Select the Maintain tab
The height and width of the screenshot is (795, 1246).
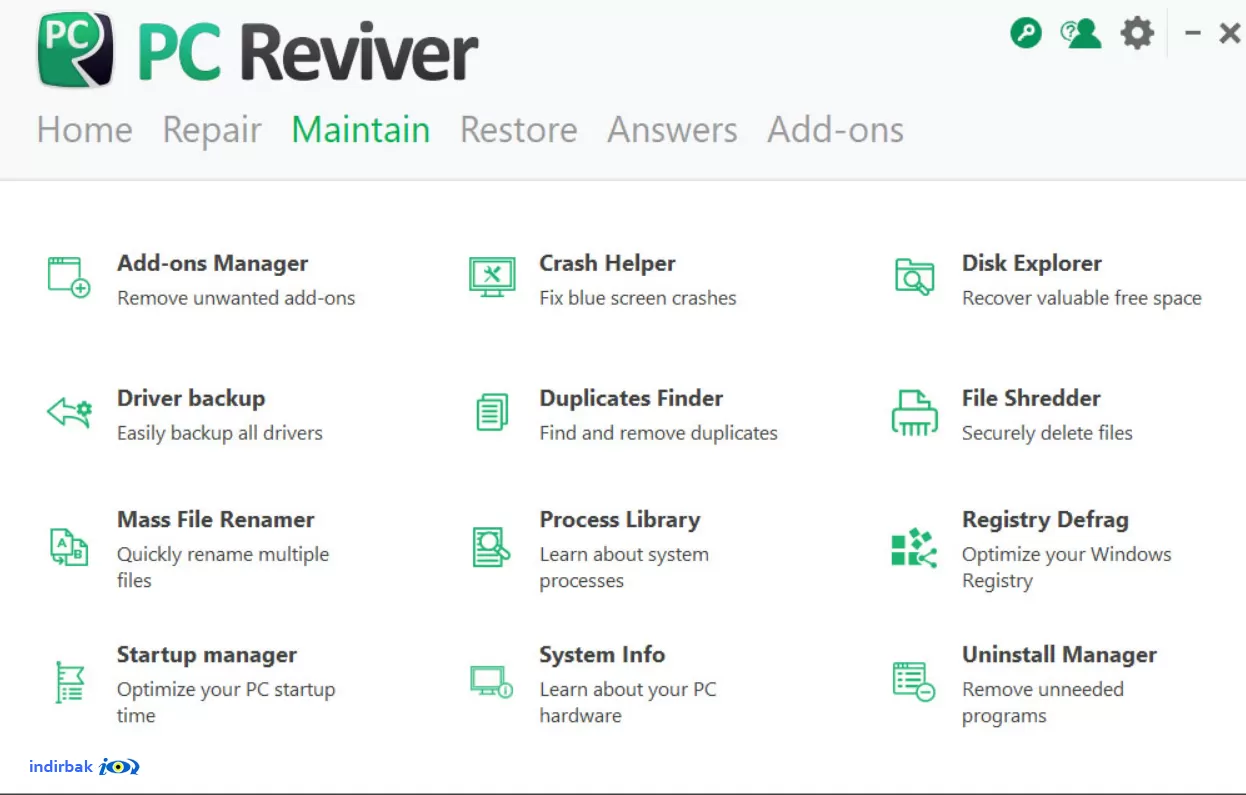[x=361, y=130]
